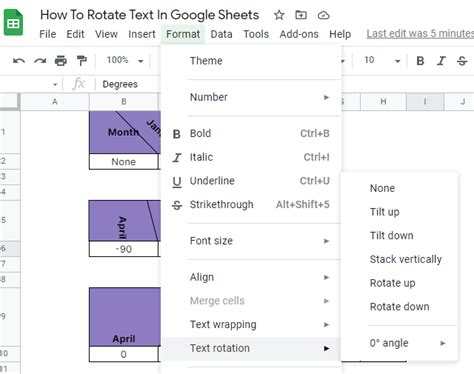This screenshot has height=374, width=474.
Task: Click the Redo arrow icon
Action: point(40,61)
